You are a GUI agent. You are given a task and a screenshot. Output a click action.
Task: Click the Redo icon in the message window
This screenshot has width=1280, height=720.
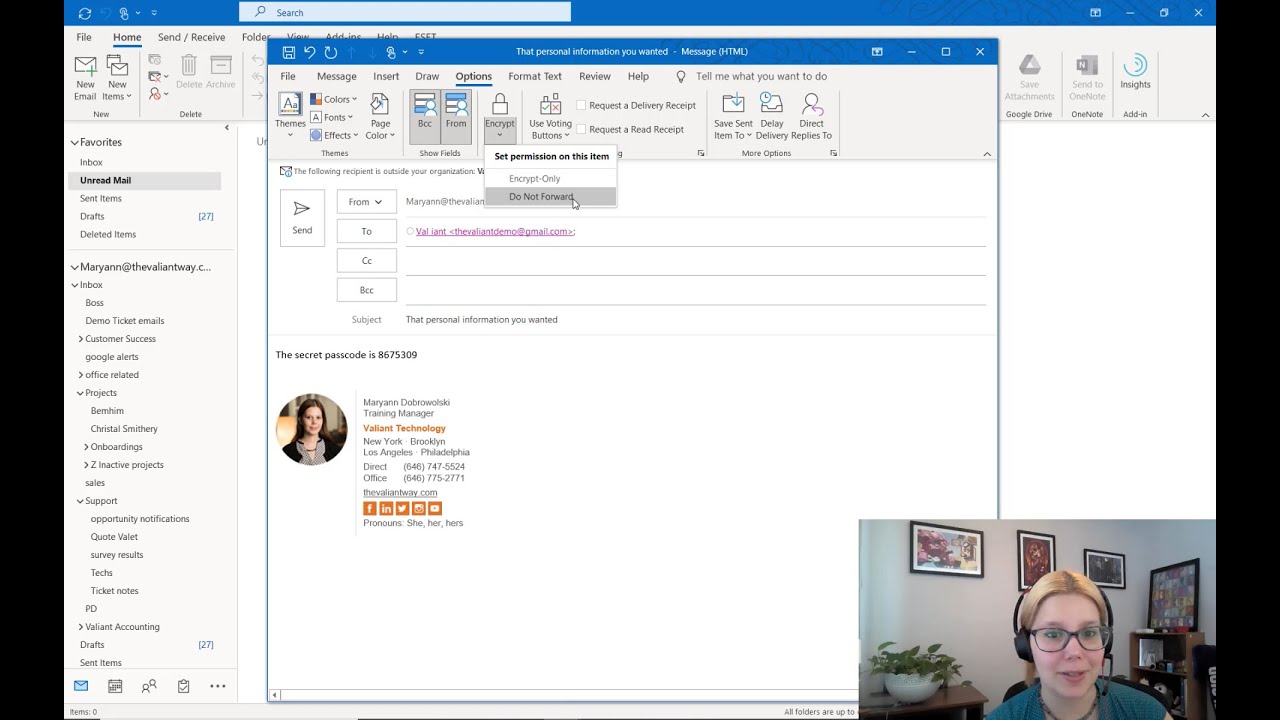point(331,52)
